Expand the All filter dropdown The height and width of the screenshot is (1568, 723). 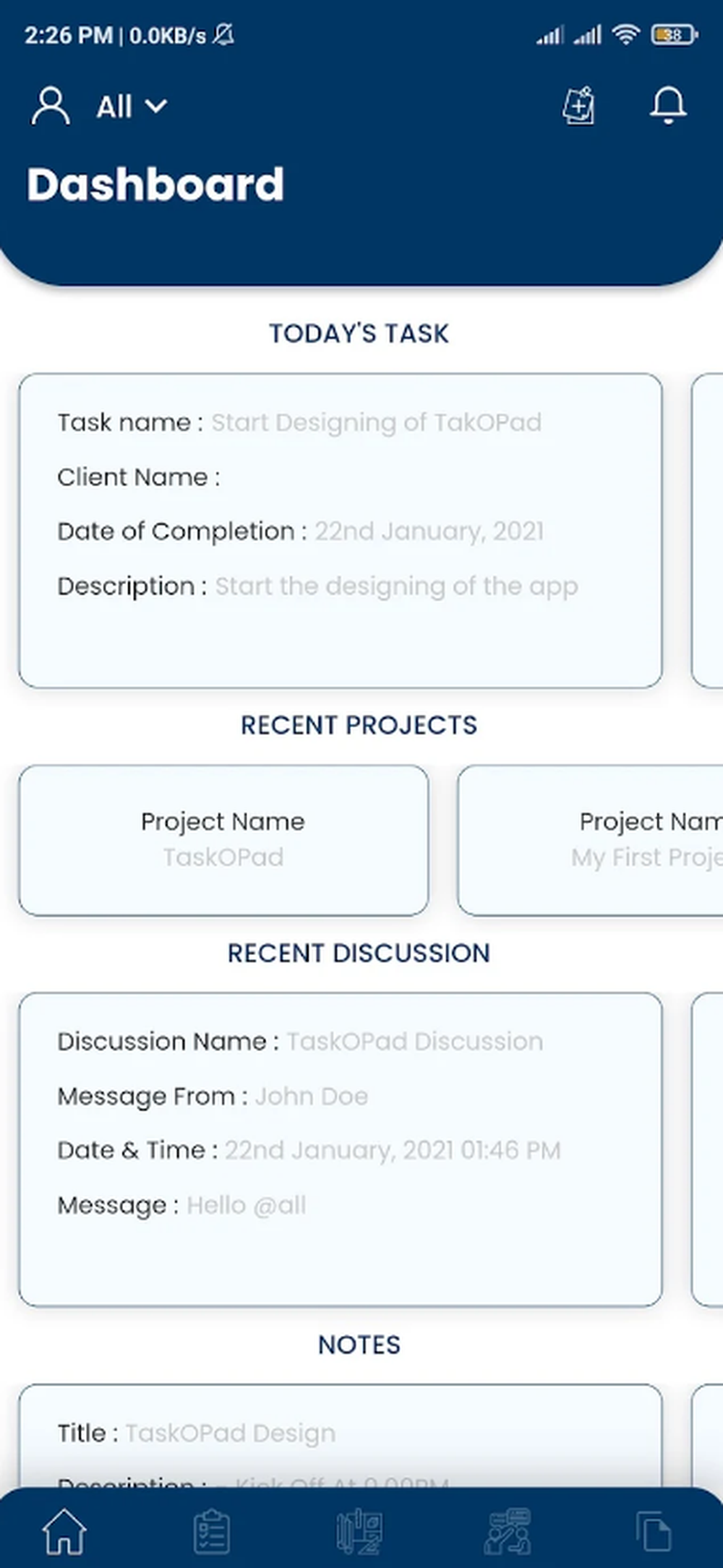[132, 107]
